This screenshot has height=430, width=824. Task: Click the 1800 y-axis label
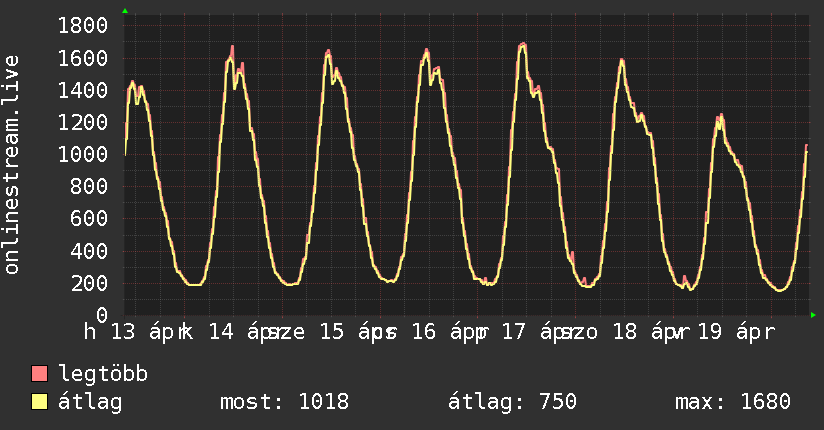coord(84,25)
